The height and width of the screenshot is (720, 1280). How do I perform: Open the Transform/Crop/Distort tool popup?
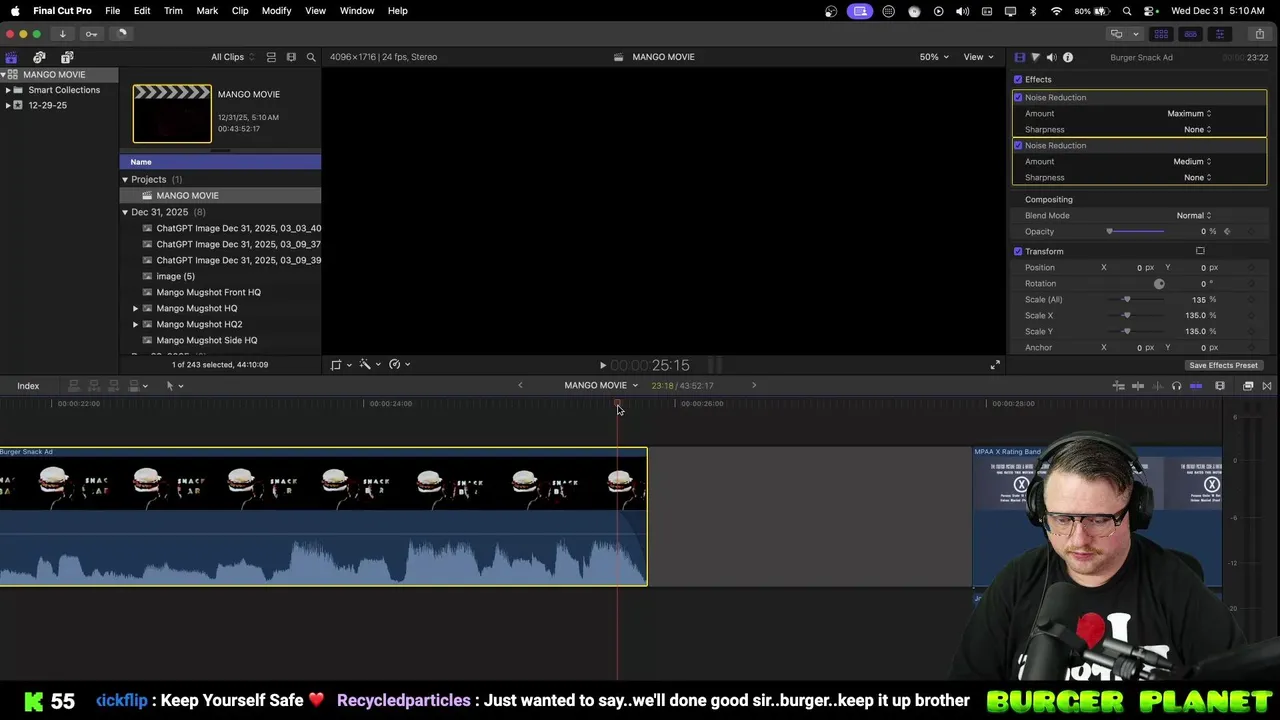[340, 365]
